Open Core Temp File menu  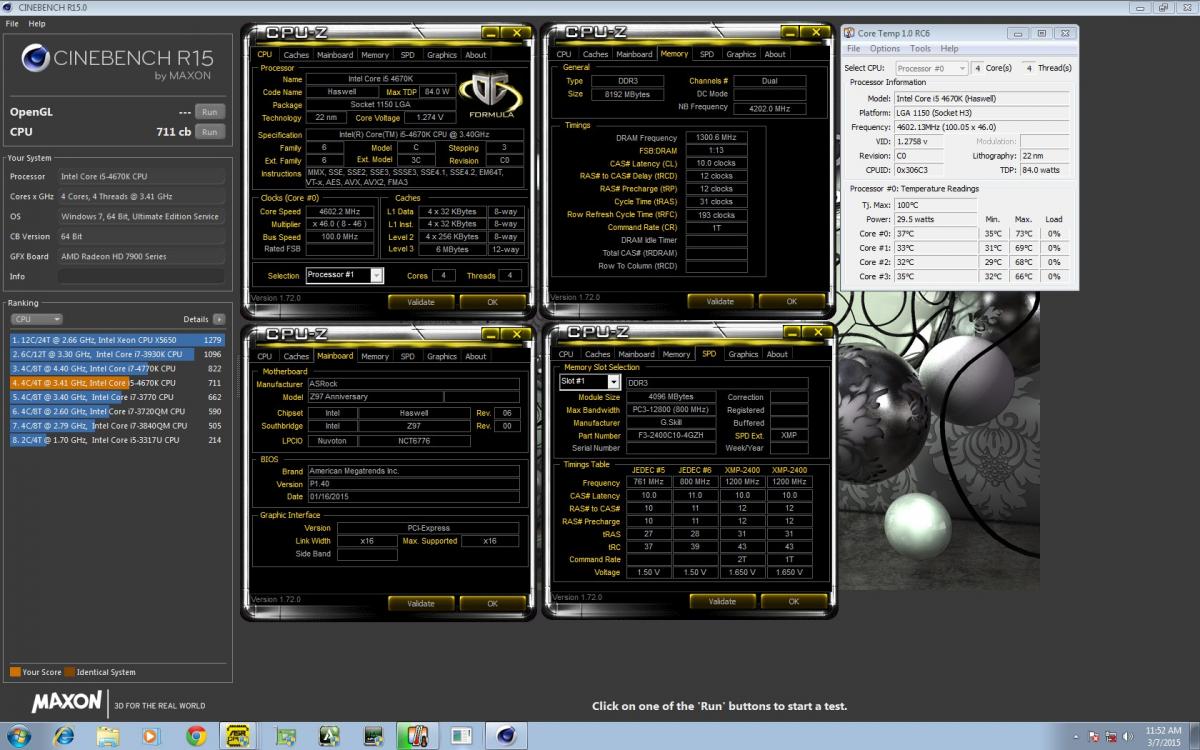click(x=853, y=48)
